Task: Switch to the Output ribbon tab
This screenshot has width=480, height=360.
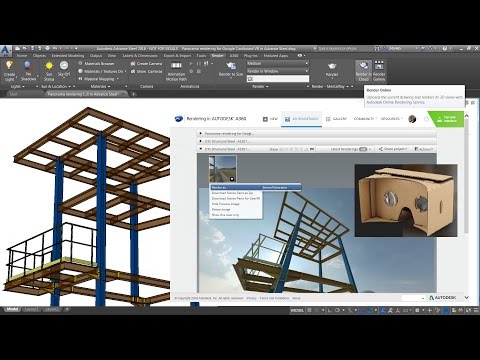Action: [x=96, y=56]
